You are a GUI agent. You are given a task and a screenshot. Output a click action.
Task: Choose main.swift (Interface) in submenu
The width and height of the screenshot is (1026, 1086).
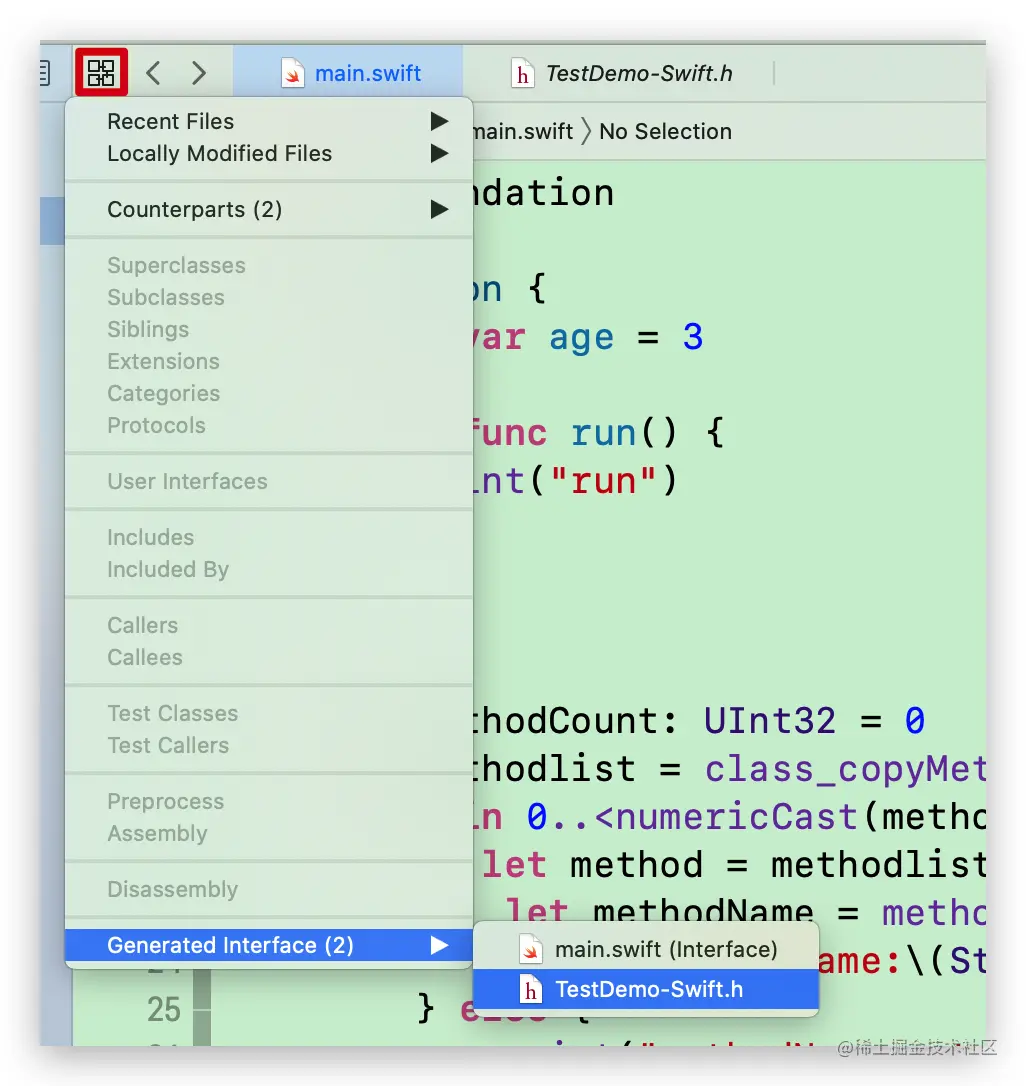646,950
